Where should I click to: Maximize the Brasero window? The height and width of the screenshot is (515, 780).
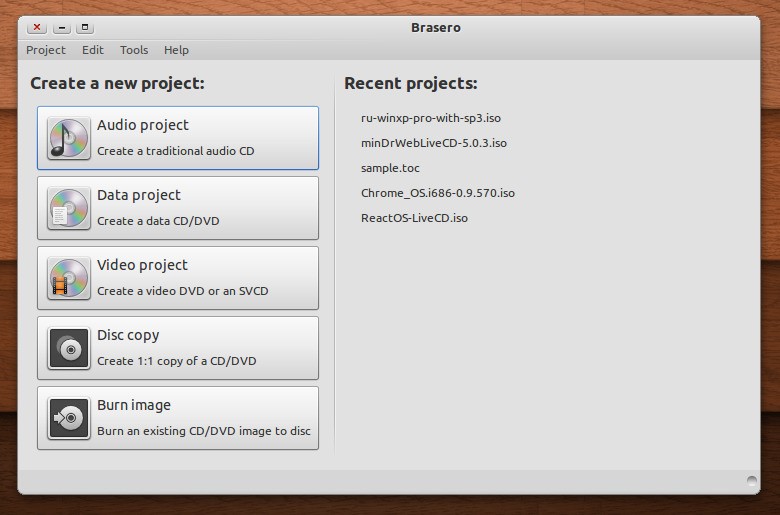(85, 27)
